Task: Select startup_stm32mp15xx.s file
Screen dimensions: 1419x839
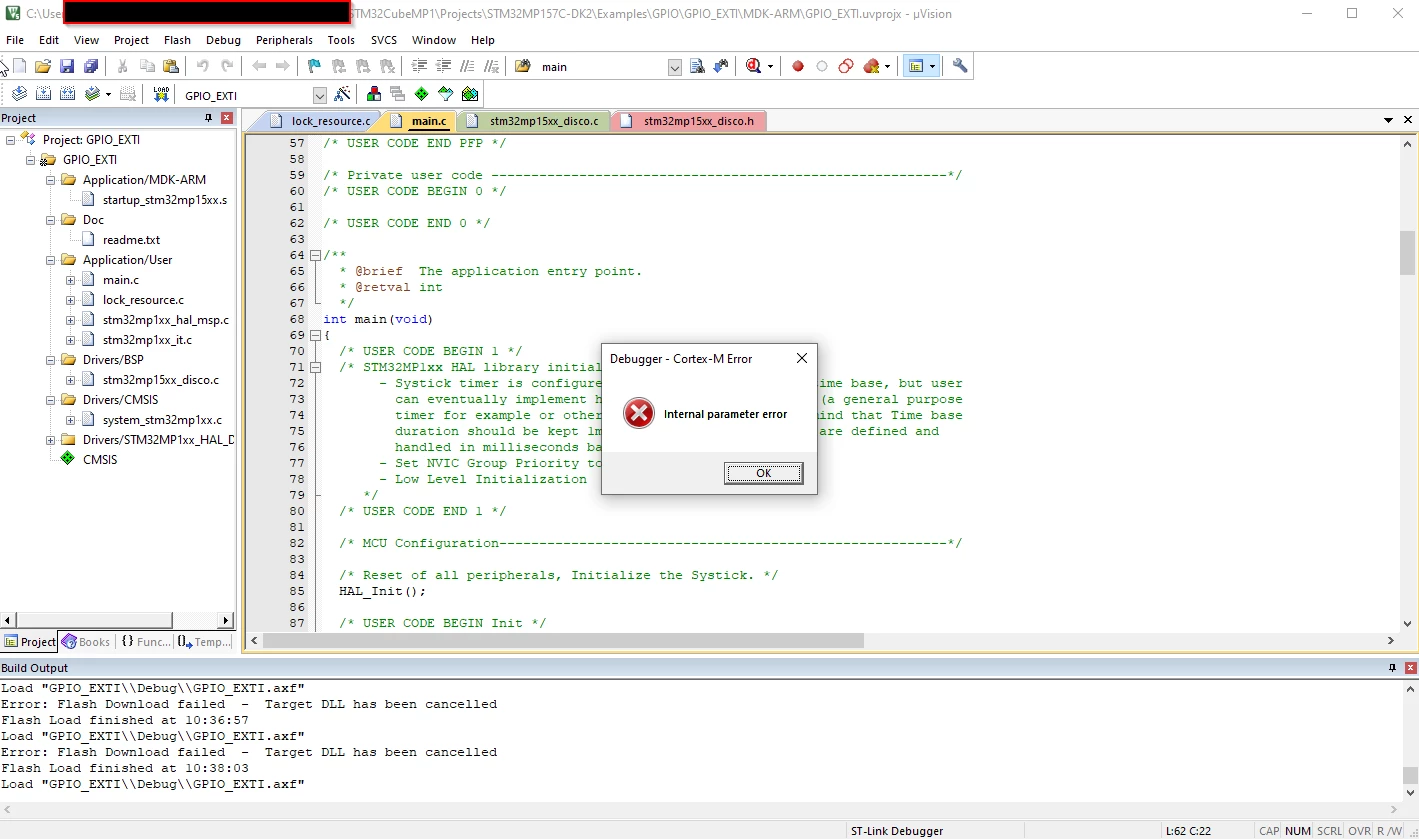Action: tap(164, 200)
